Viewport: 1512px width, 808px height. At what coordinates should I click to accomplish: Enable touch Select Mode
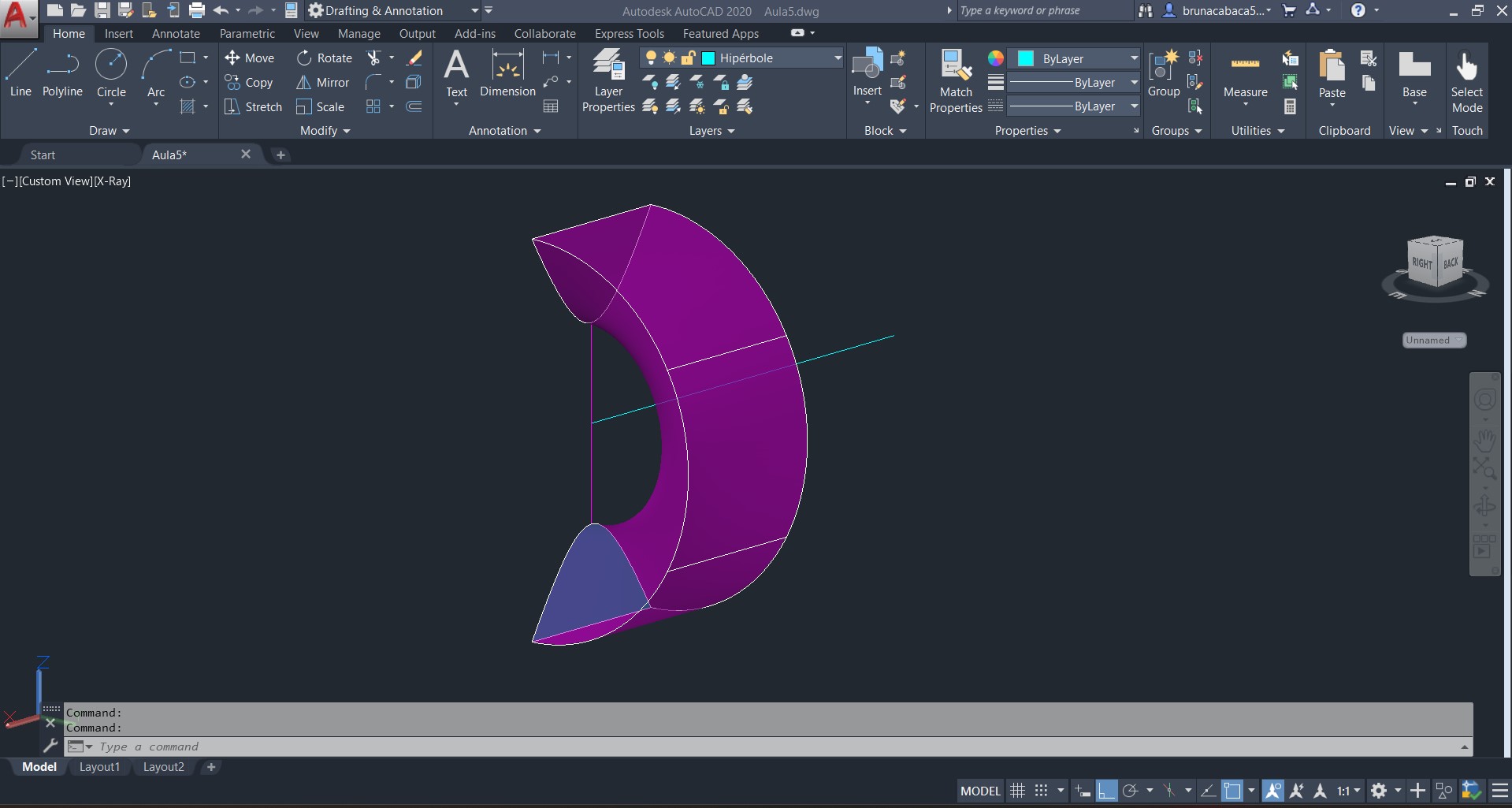[1466, 80]
